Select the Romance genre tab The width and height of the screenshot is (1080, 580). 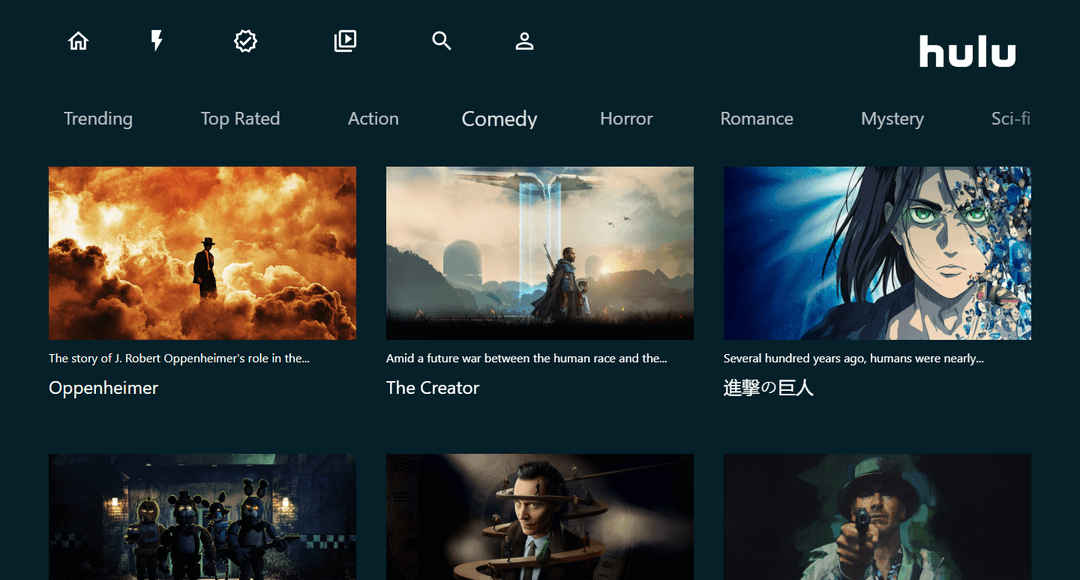pyautogui.click(x=756, y=119)
